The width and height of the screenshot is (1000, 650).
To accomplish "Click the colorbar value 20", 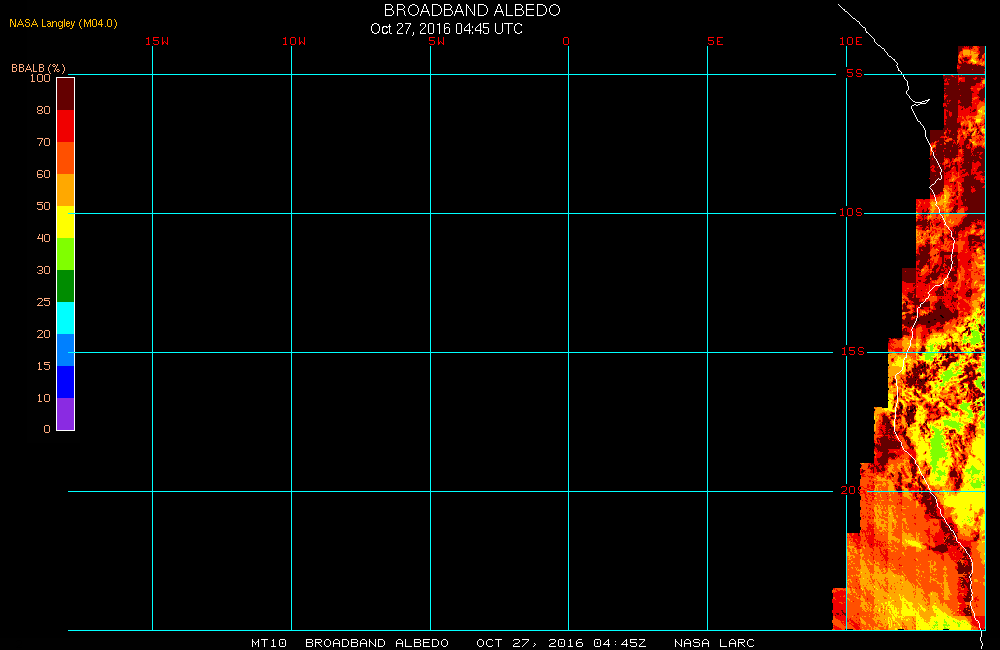I will click(x=43, y=334).
